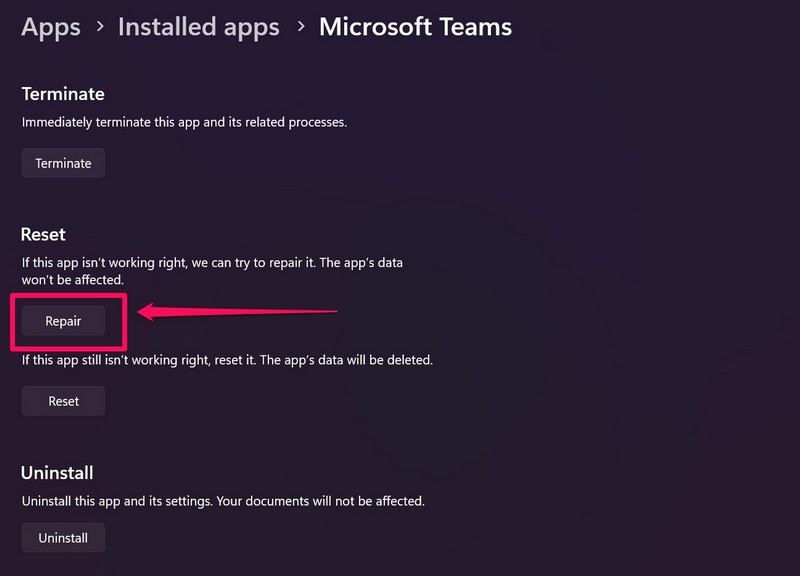Viewport: 800px width, 576px height.
Task: Click the chevron after Apps breadcrumb
Action: tap(98, 27)
